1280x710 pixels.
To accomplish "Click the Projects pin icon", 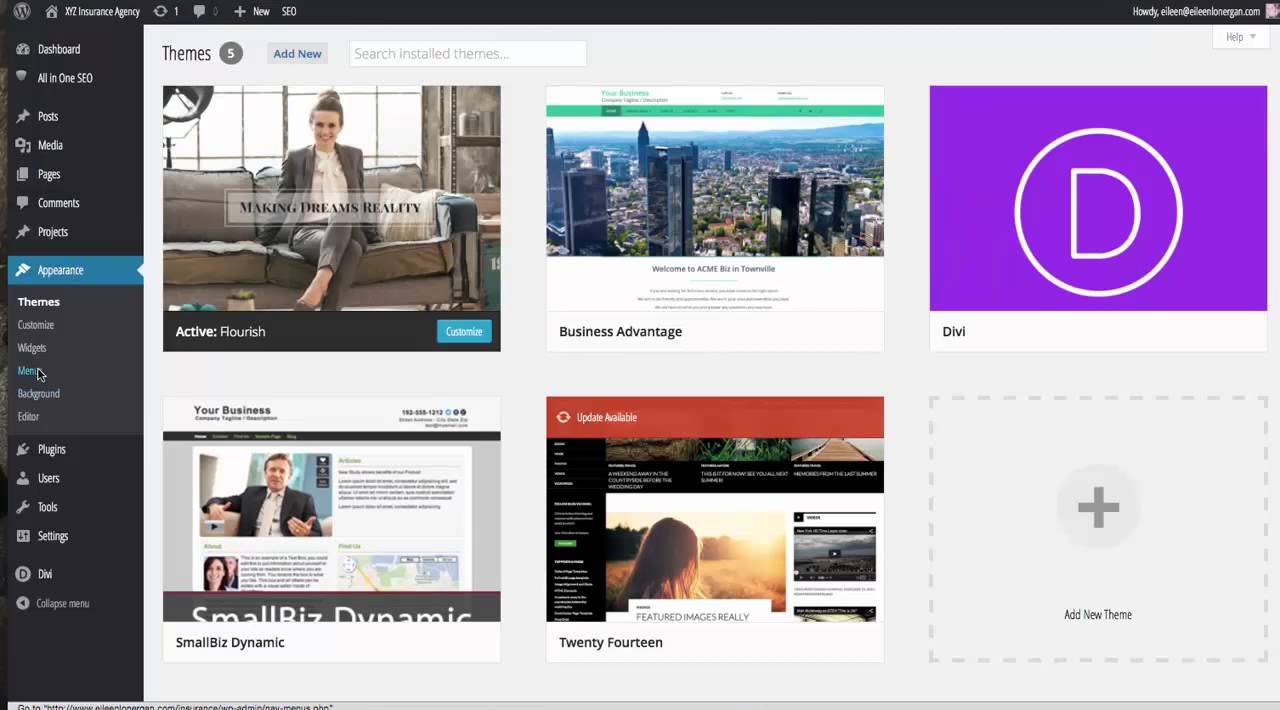I will pos(23,232).
